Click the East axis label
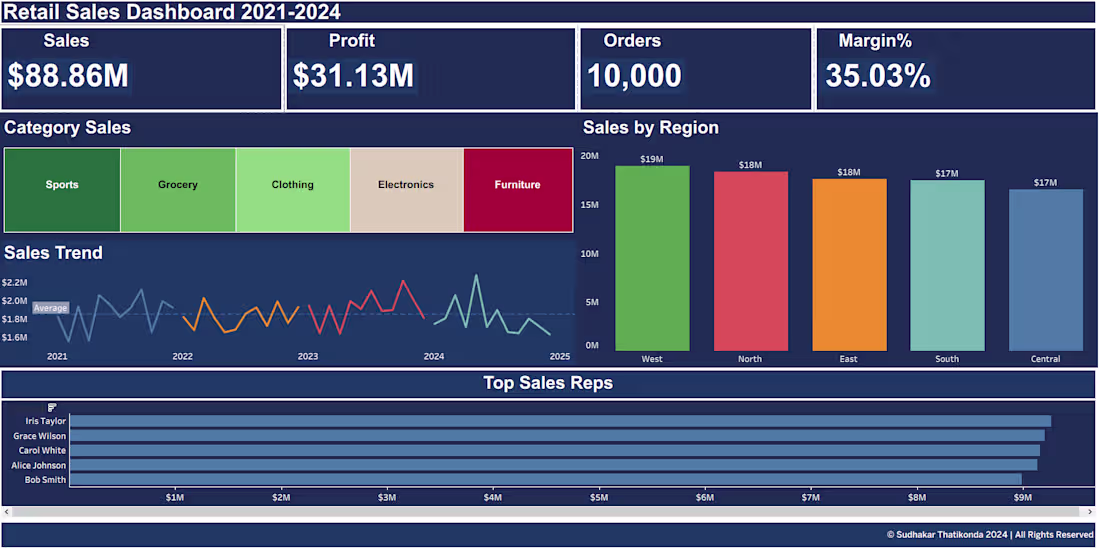This screenshot has height=548, width=1100. (848, 359)
